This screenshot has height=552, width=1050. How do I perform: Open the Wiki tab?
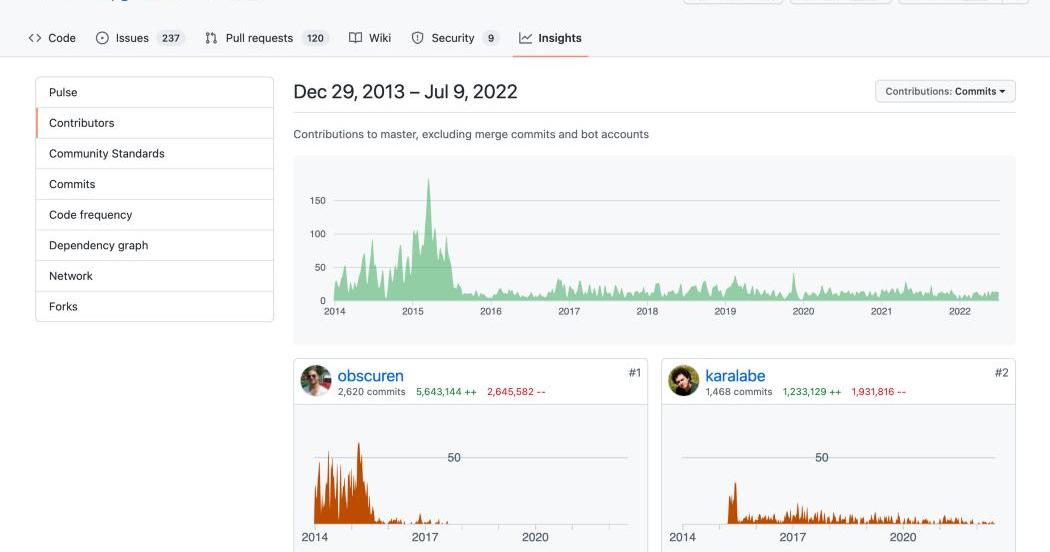coord(370,38)
